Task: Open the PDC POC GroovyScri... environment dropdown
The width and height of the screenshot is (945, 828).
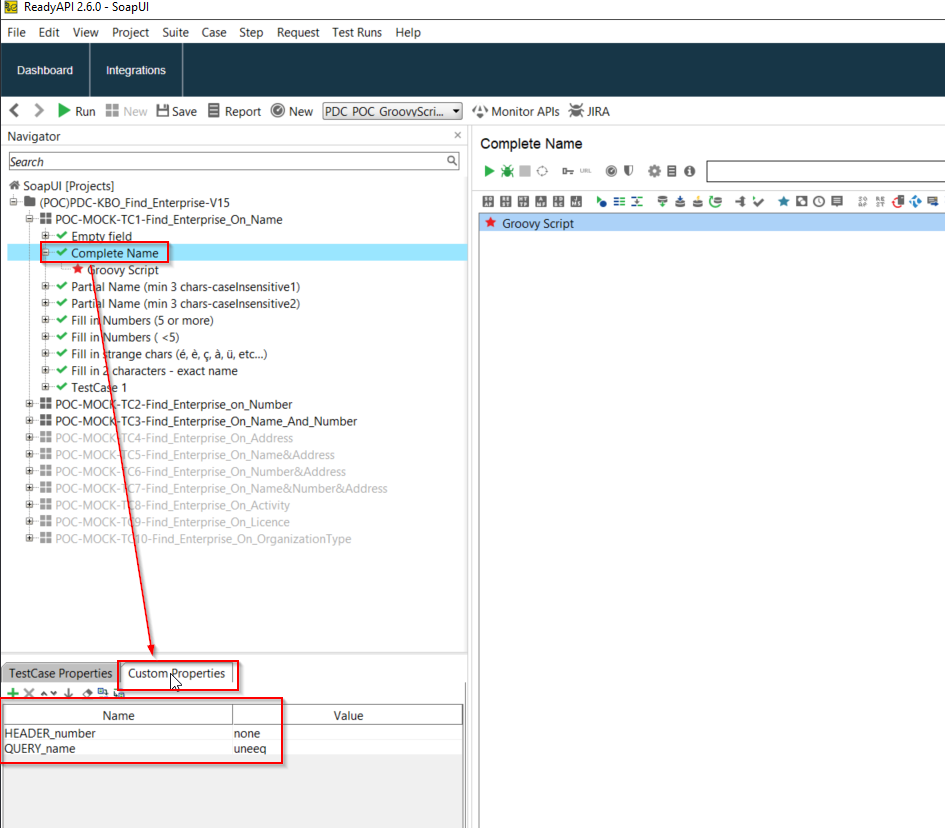Action: tap(392, 111)
